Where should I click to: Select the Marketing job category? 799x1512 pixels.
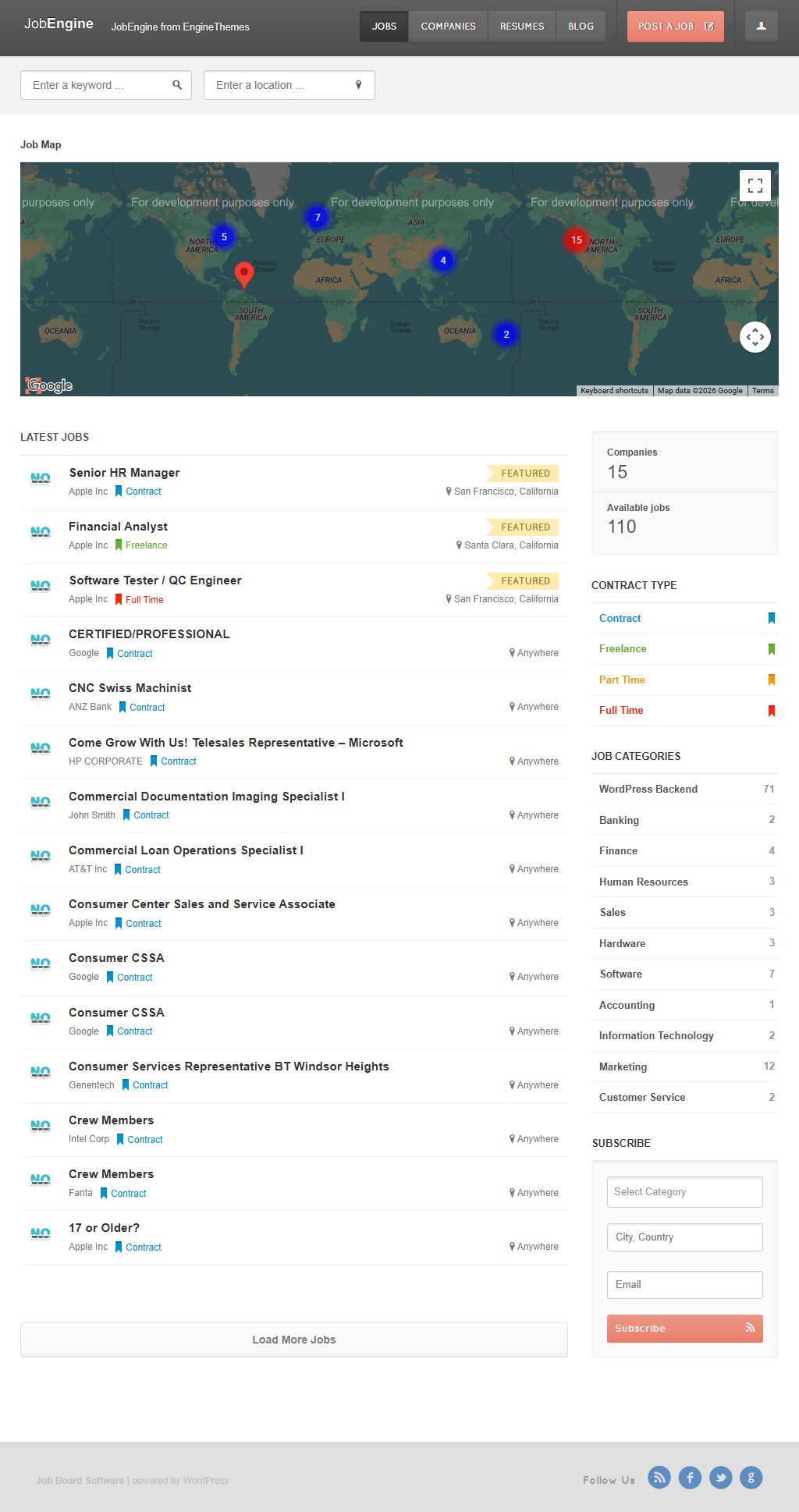pyautogui.click(x=623, y=1067)
